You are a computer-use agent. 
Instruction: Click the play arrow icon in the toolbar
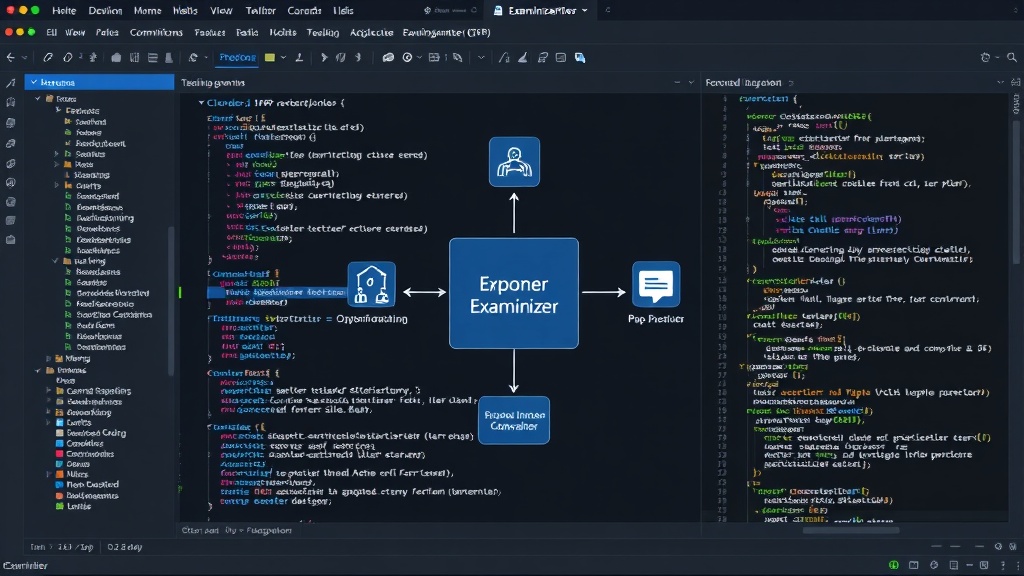click(324, 57)
